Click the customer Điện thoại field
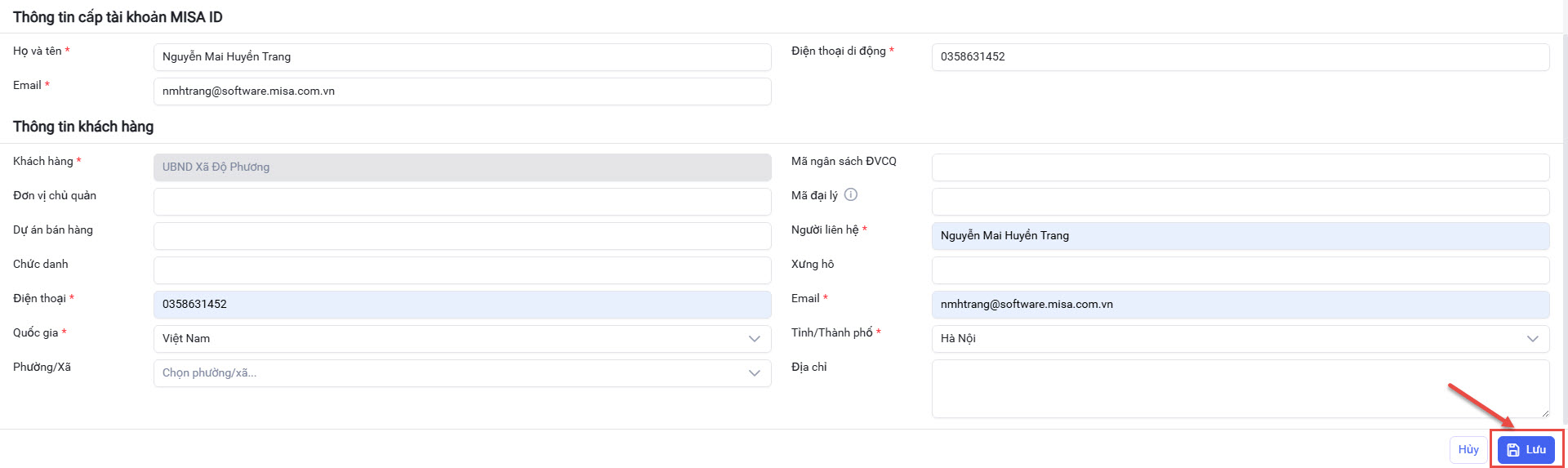 pos(462,305)
